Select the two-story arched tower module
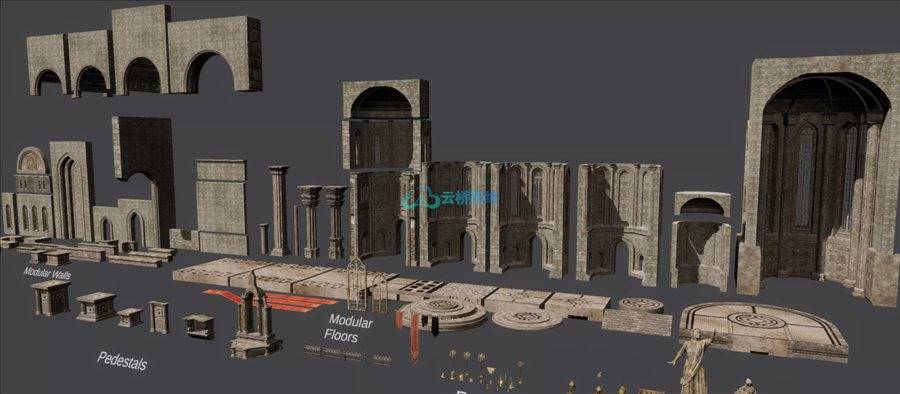 [x=385, y=169]
